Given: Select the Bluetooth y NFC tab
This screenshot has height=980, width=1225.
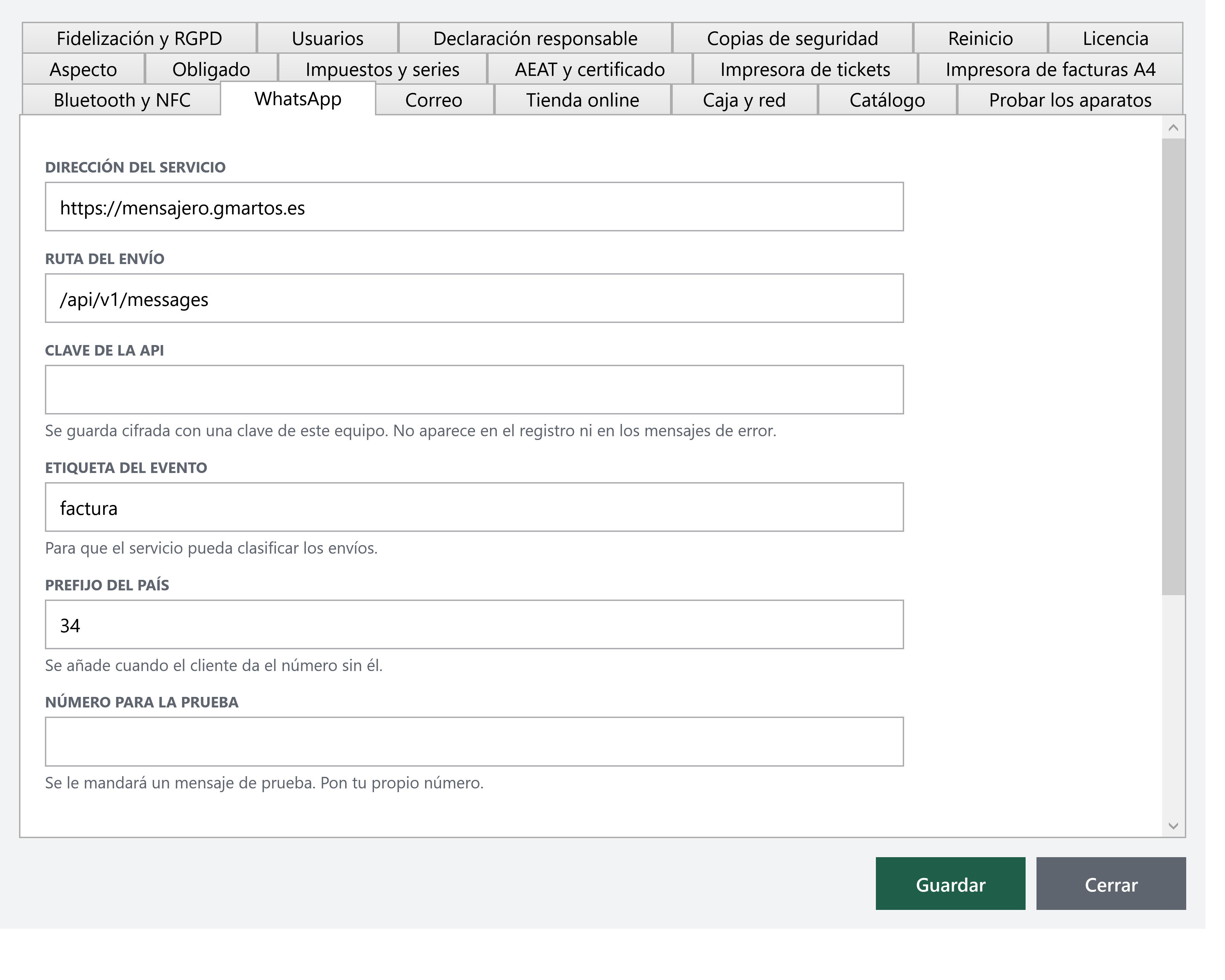Looking at the screenshot, I should coord(121,100).
